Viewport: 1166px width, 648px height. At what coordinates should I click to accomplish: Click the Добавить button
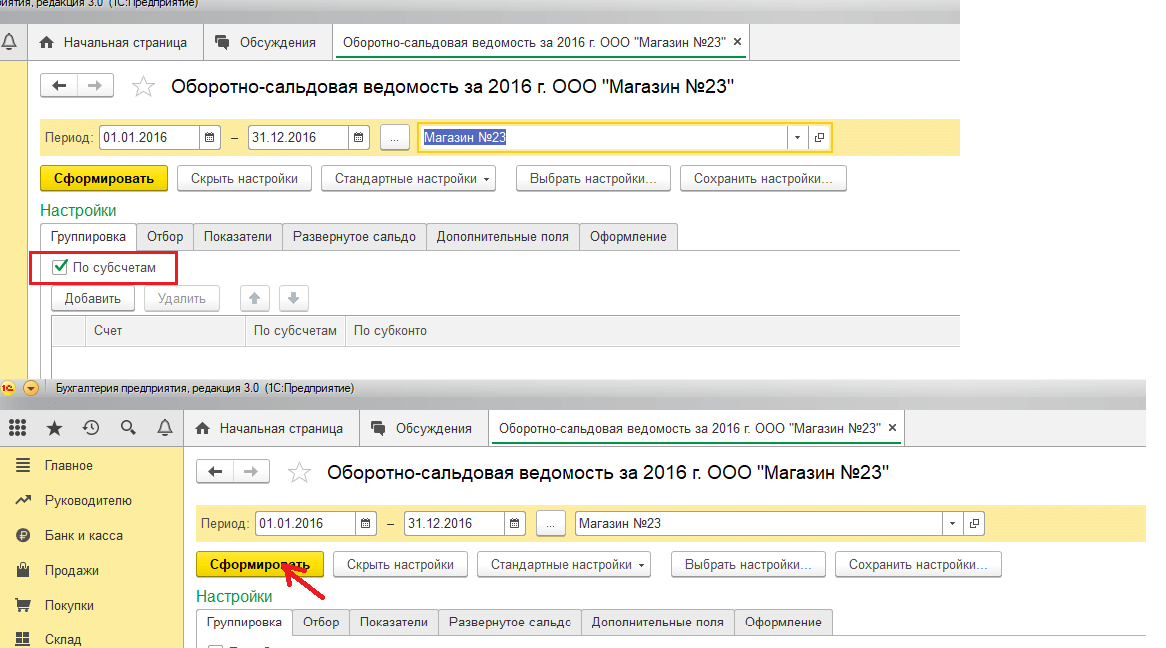93,298
